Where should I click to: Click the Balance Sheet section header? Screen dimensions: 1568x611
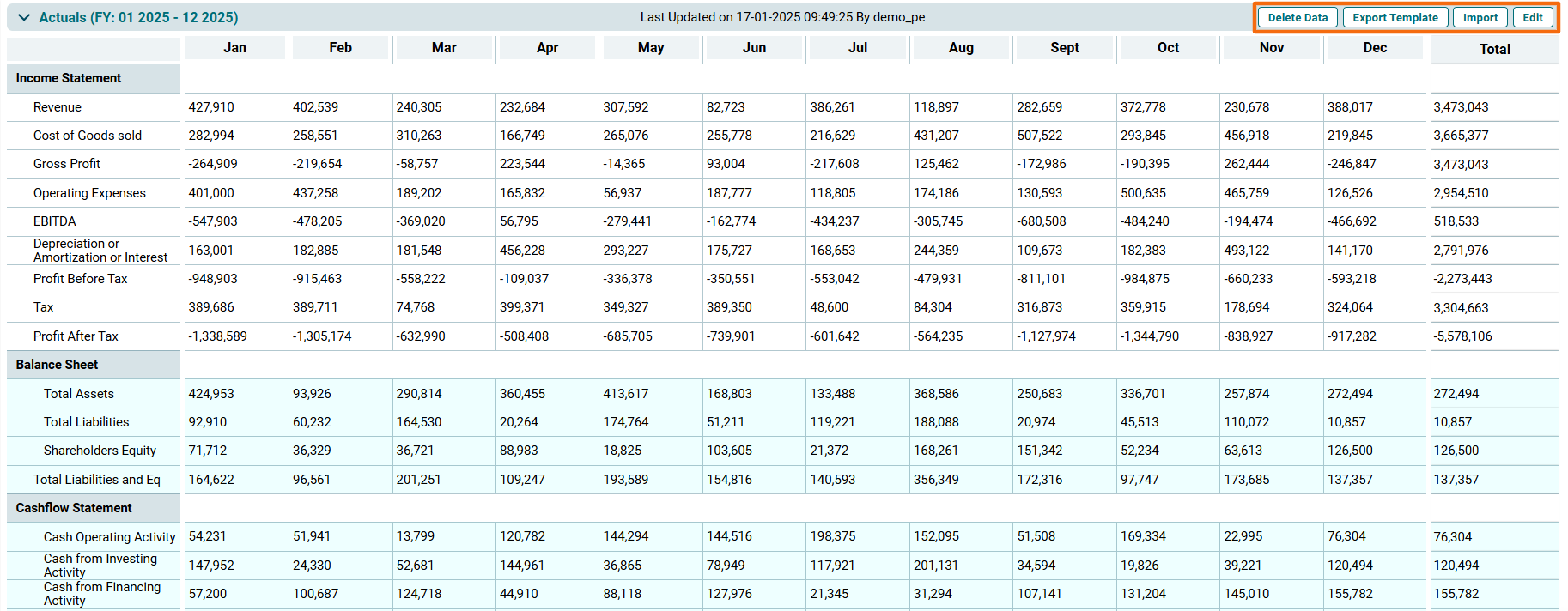[x=57, y=365]
